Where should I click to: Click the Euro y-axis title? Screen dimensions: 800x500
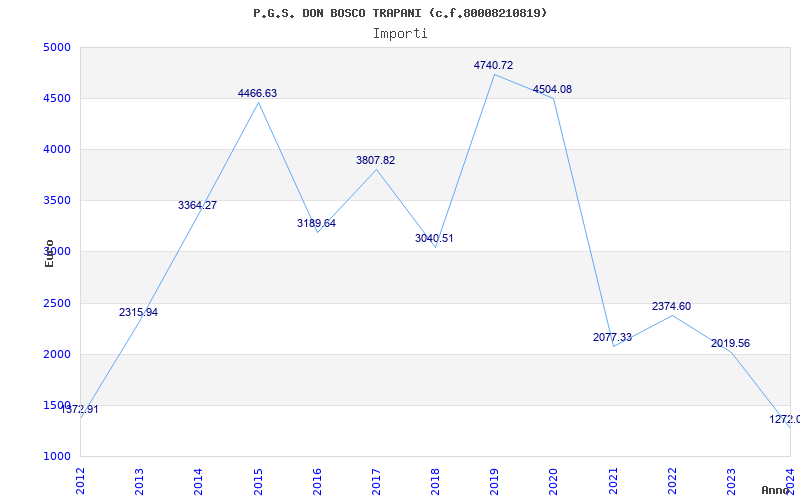click(x=49, y=253)
